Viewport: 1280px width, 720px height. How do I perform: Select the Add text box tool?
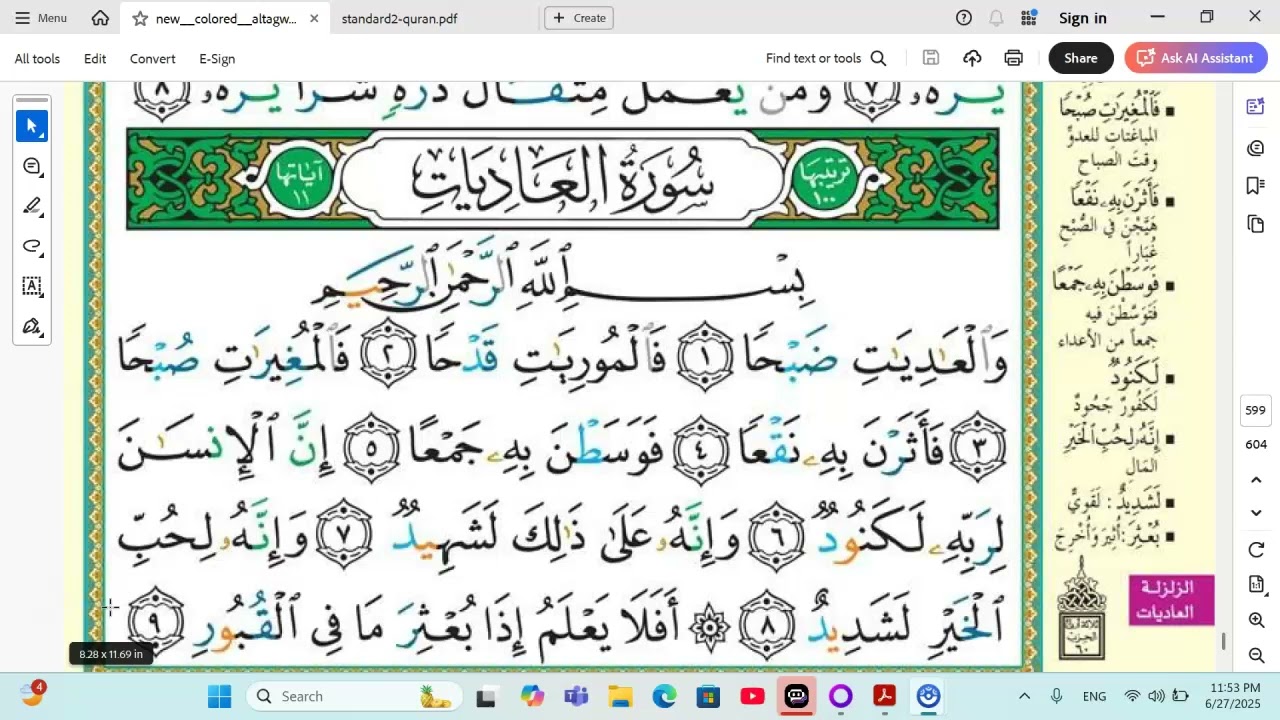[32, 286]
